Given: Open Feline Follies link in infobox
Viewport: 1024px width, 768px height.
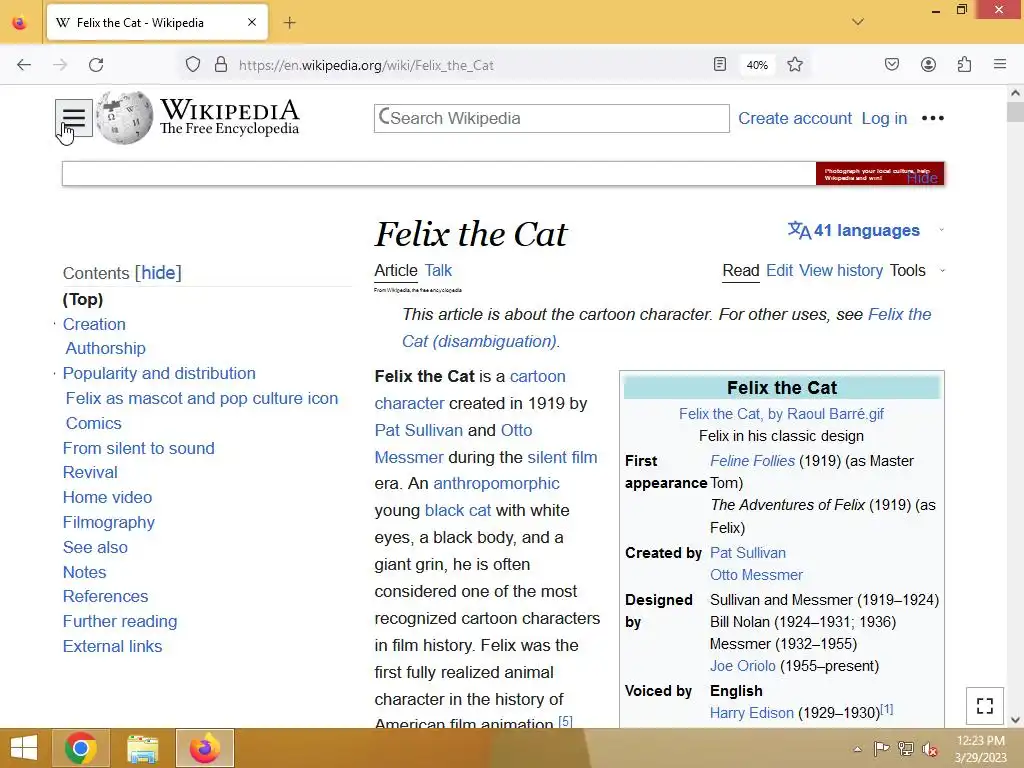Looking at the screenshot, I should pos(752,461).
